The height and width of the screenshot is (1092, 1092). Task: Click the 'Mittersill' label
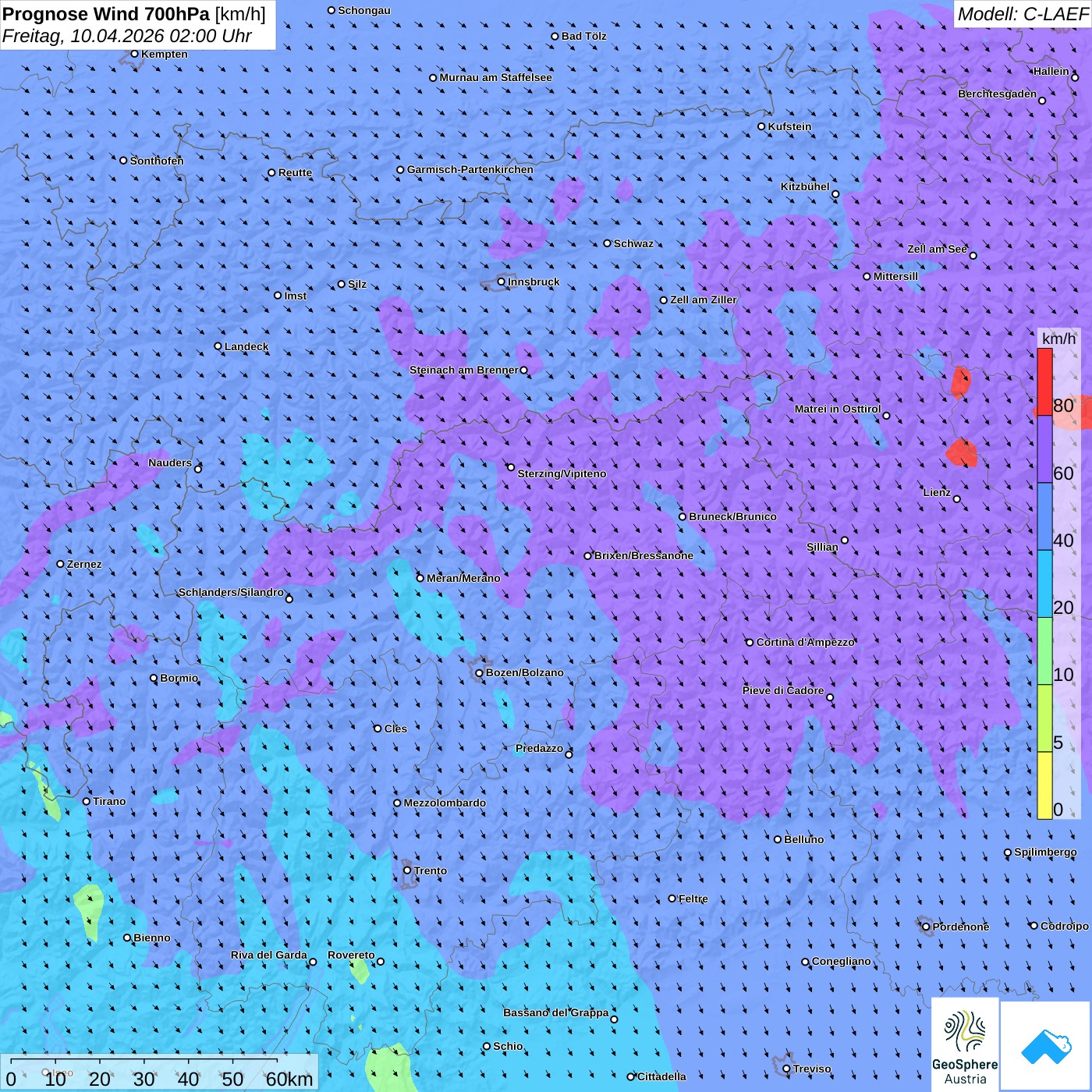coord(895,276)
